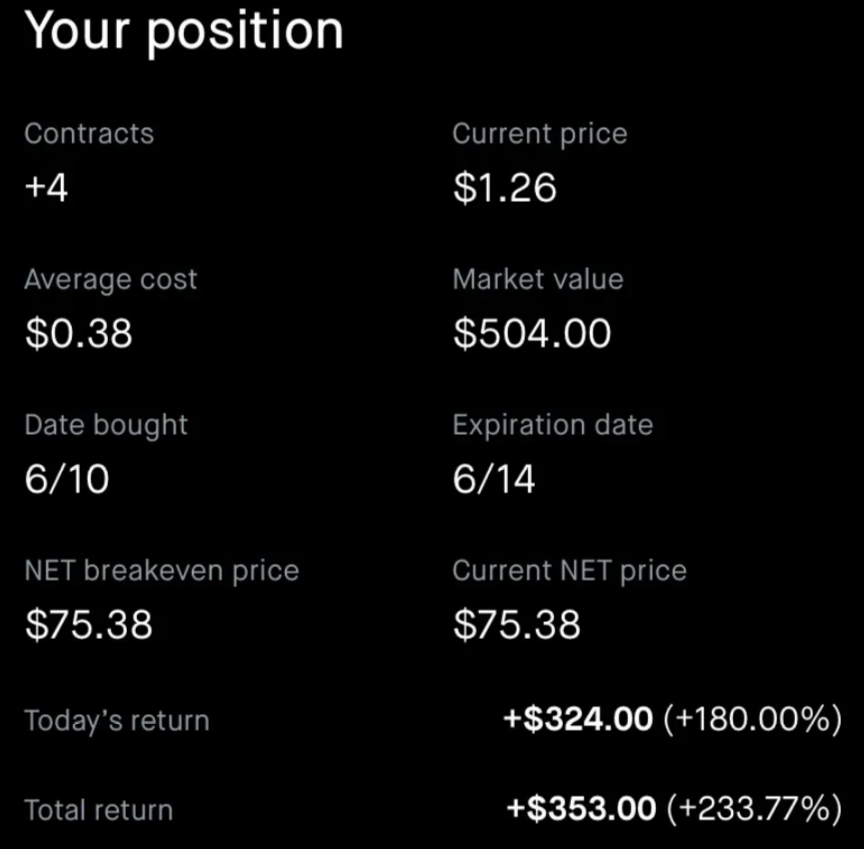Click the Average cost label
The height and width of the screenshot is (849, 864).
110,280
